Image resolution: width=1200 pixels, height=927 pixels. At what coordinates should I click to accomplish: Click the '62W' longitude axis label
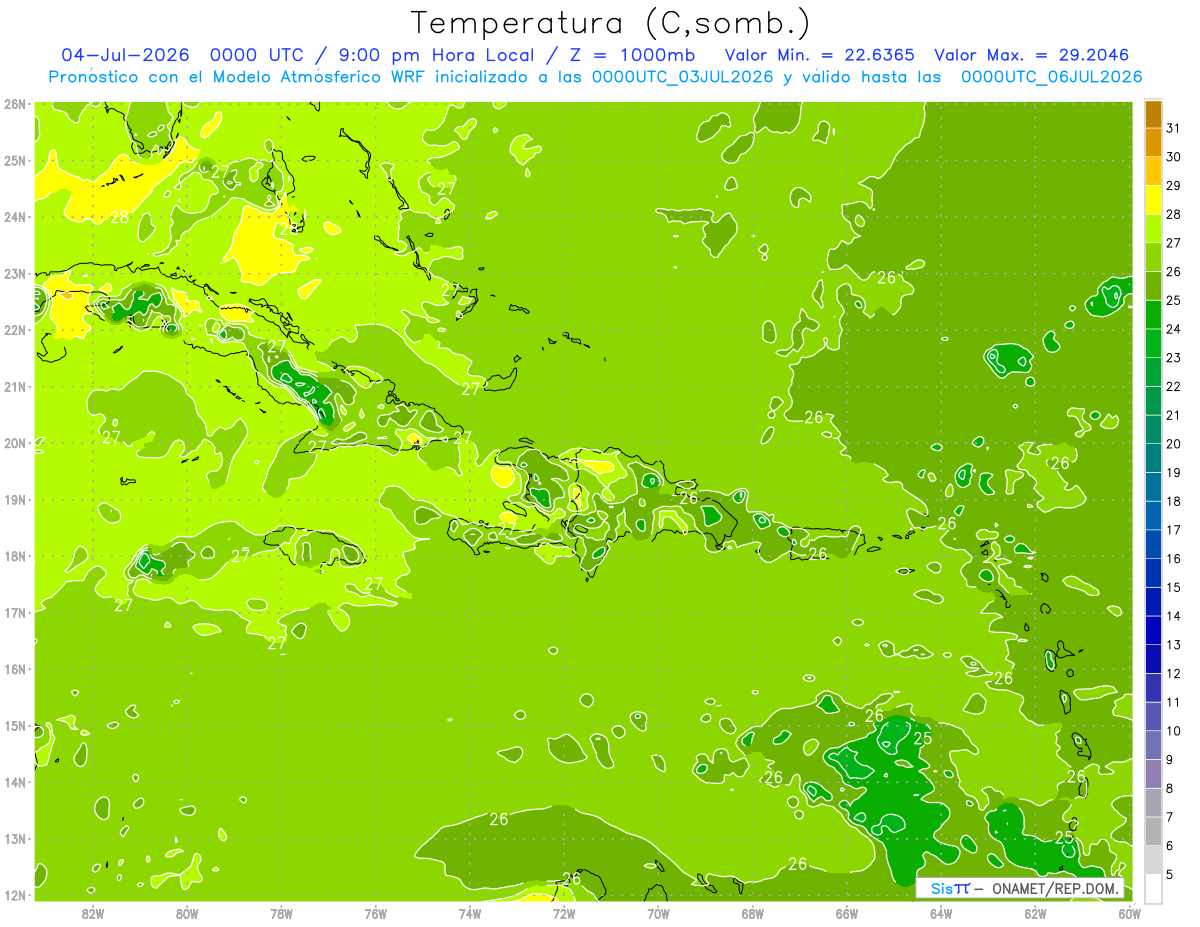(1035, 913)
